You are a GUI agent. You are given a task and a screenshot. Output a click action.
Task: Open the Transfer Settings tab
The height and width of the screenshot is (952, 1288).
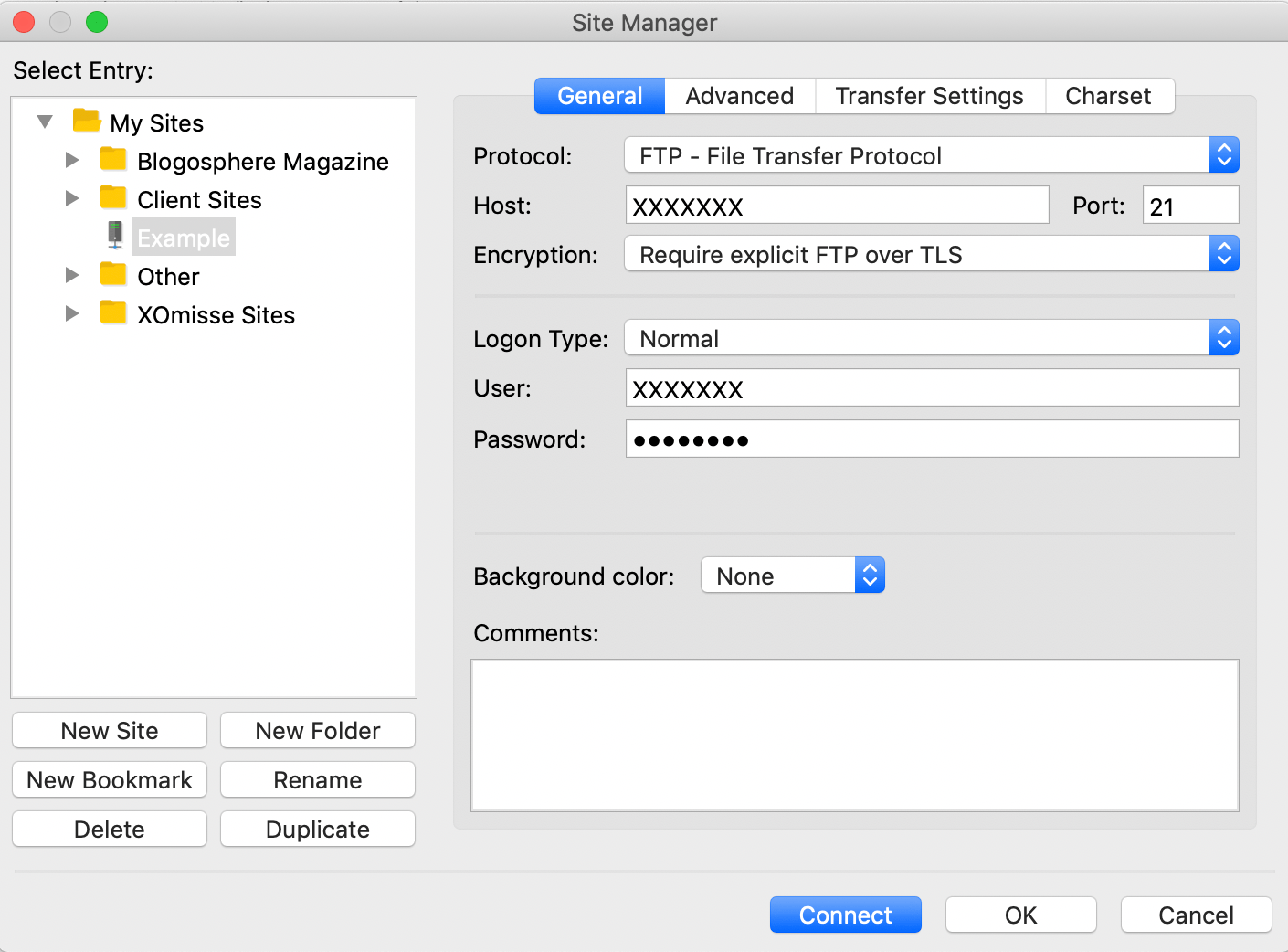coord(930,96)
